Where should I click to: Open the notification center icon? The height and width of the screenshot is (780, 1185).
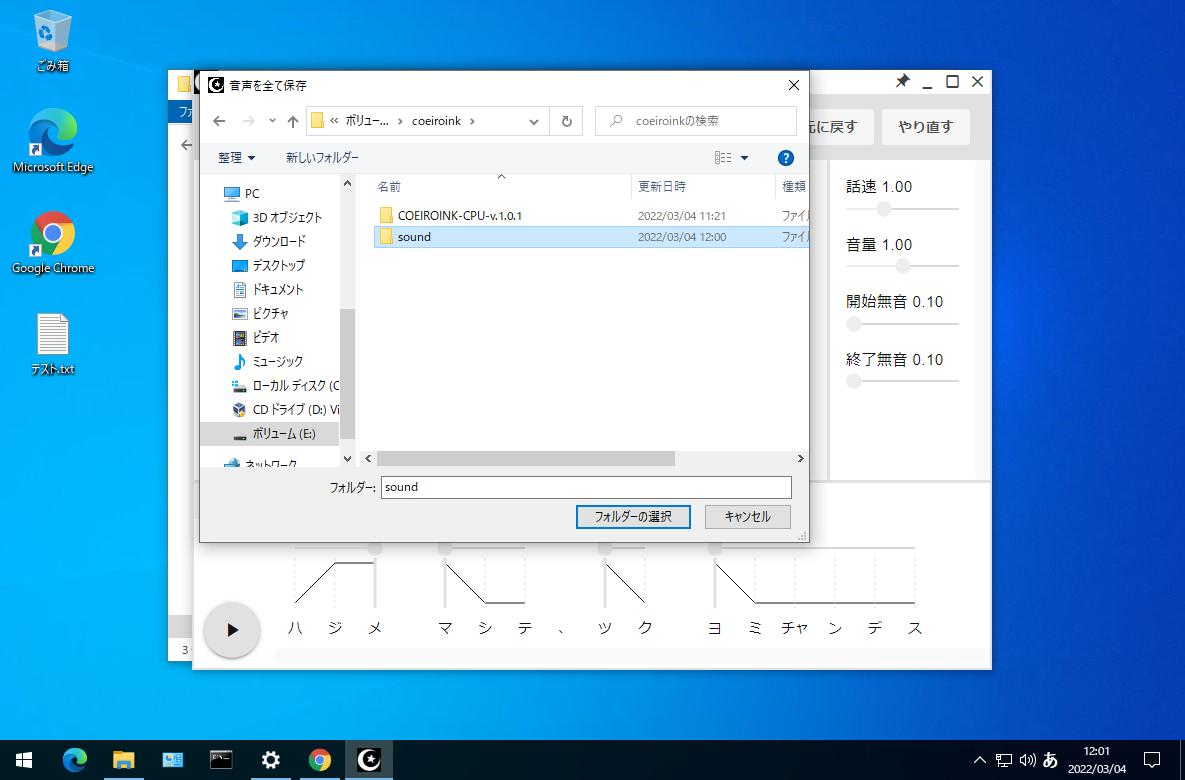pyautogui.click(x=1152, y=760)
